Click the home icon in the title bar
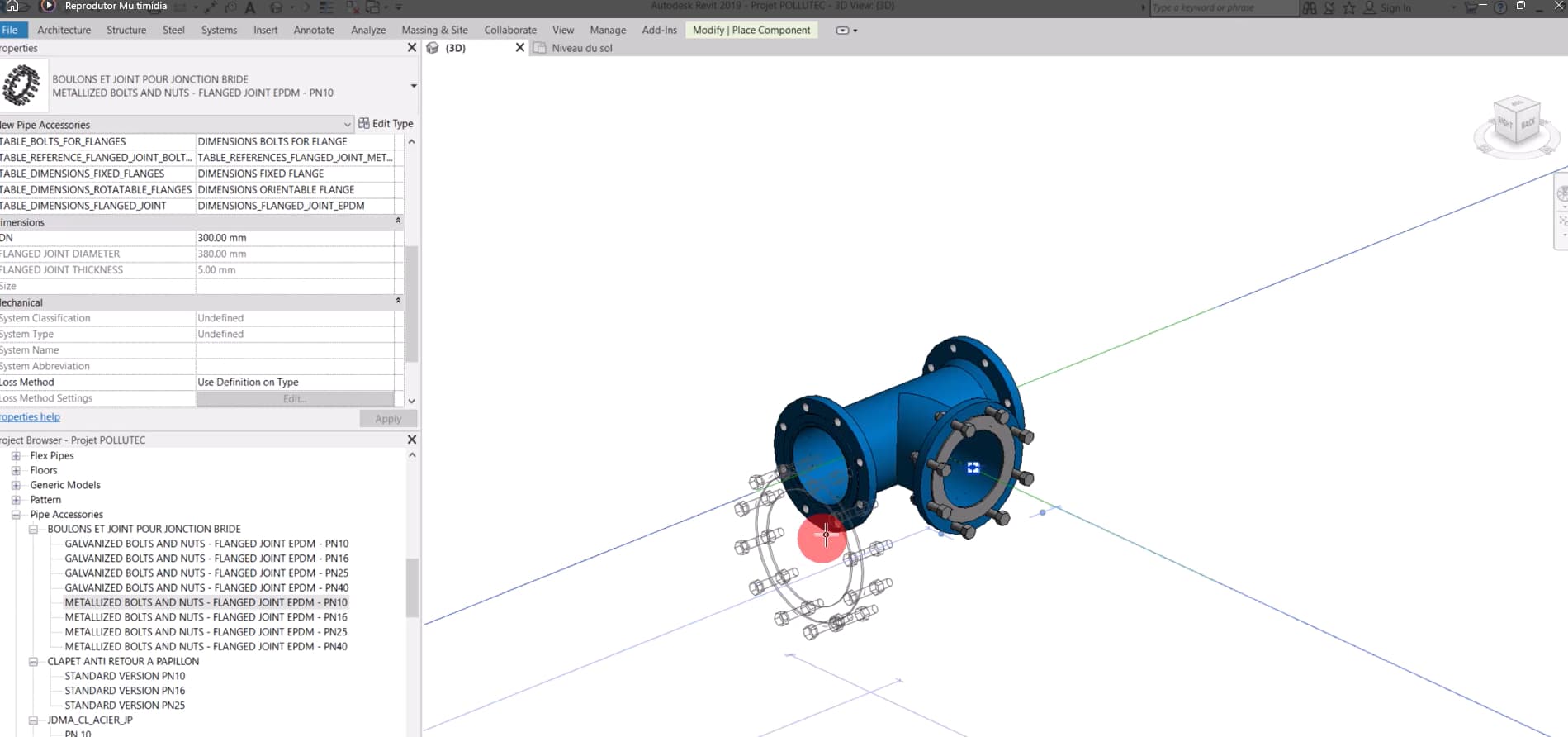The width and height of the screenshot is (1568, 737). point(12,6)
